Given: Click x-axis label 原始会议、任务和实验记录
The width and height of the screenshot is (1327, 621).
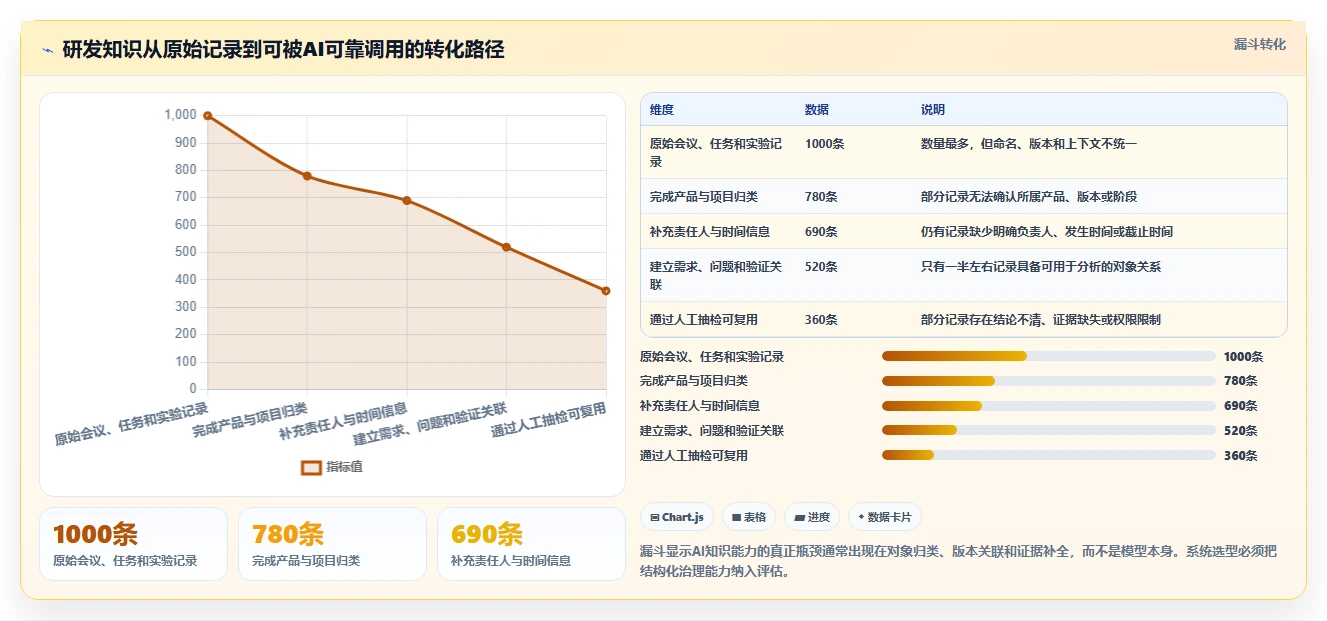Looking at the screenshot, I should 131,424.
